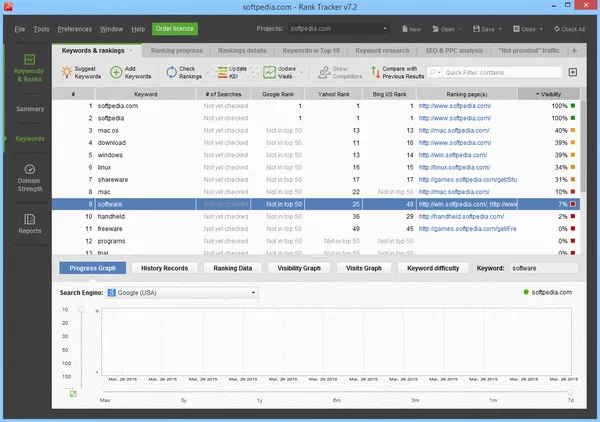Viewport: 600px width, 422px height.
Task: Follow the mac.softpedia.com ranking page link
Action: 453,130
